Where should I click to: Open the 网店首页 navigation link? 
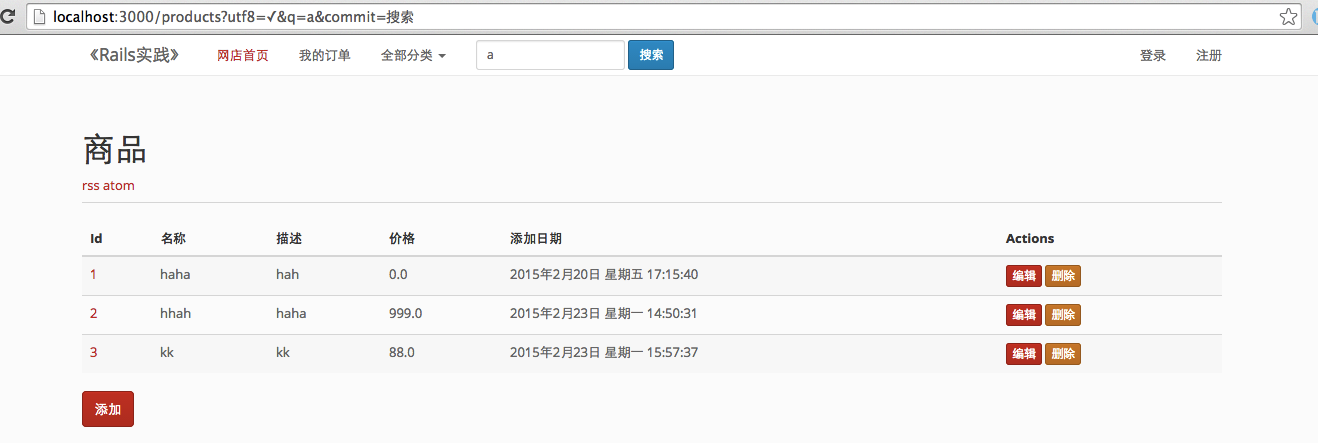243,56
